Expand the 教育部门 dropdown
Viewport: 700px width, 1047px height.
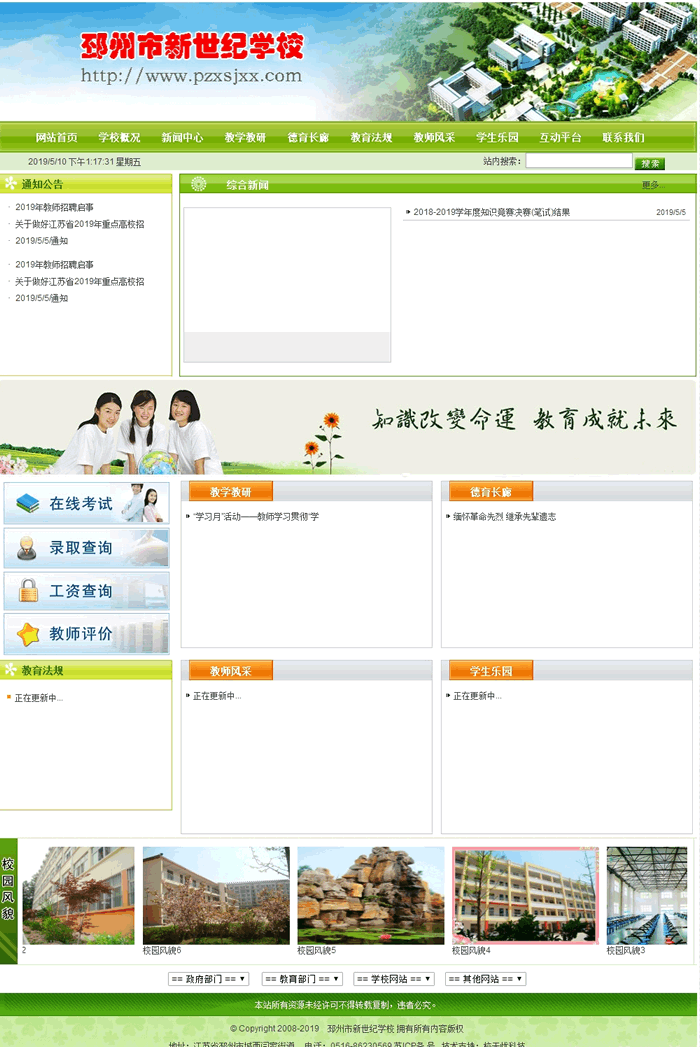(302, 979)
